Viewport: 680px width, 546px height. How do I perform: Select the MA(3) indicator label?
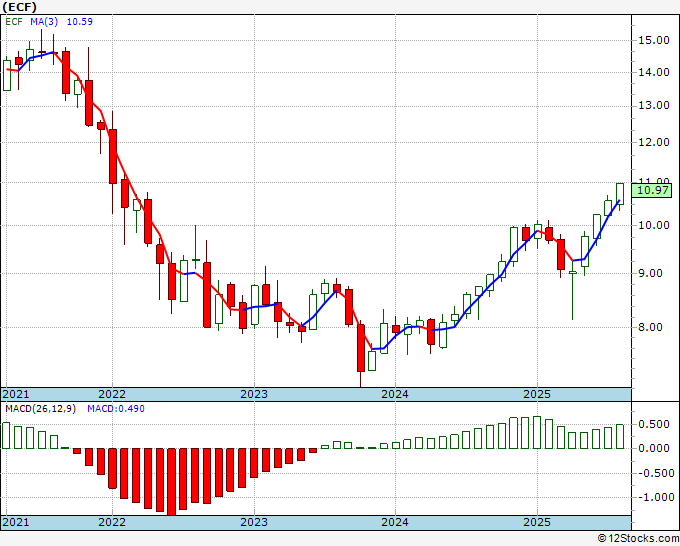[x=44, y=22]
